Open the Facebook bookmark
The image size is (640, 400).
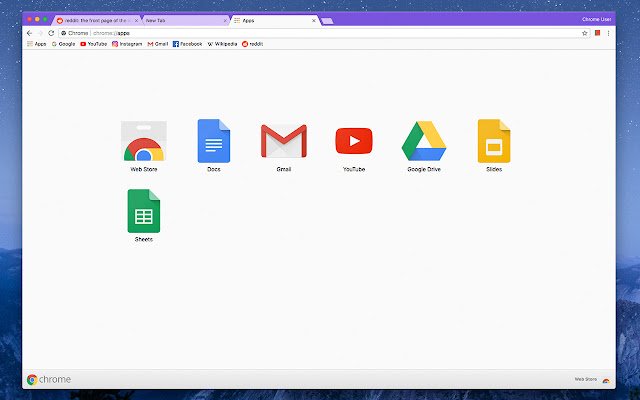(x=187, y=44)
